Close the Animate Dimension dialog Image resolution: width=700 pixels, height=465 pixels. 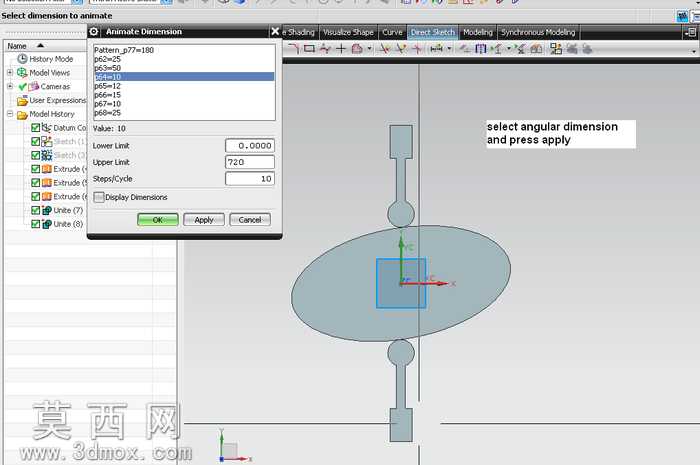tap(275, 32)
